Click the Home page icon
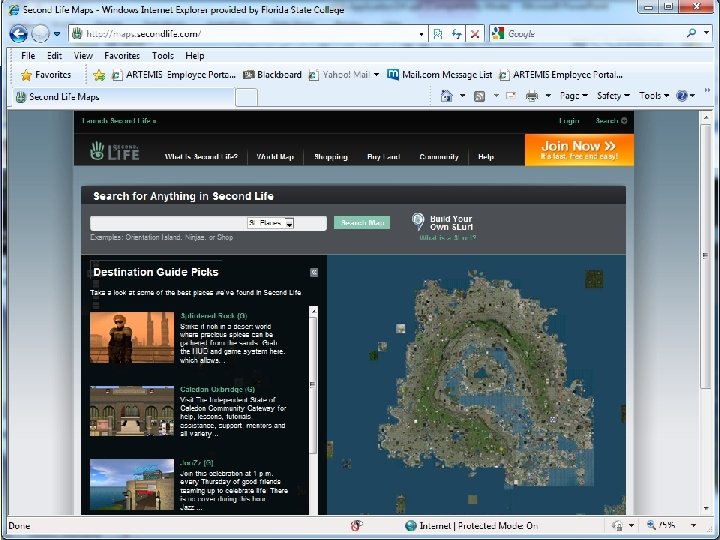 [446, 96]
